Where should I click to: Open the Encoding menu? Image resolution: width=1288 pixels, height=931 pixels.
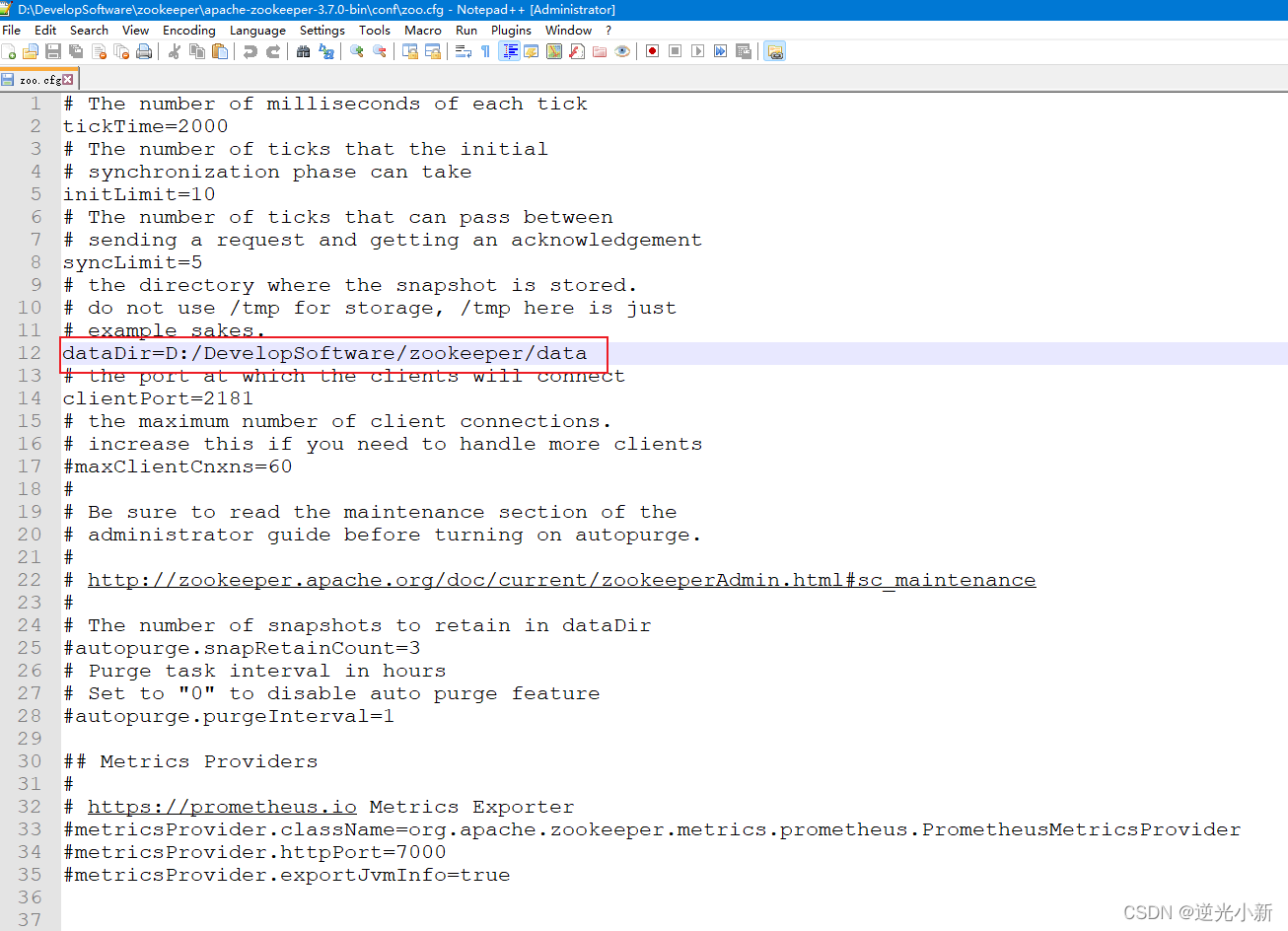(188, 30)
